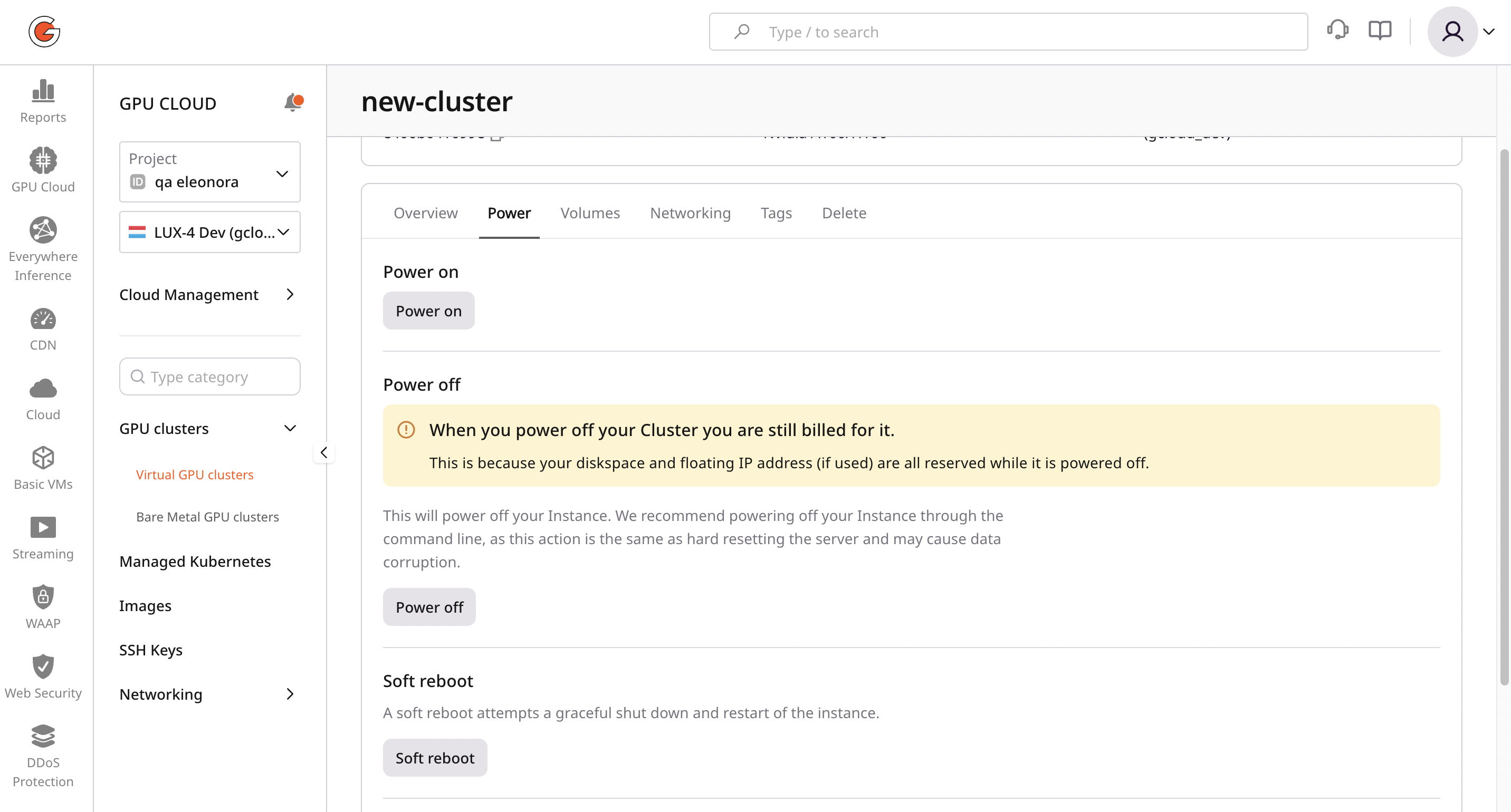Open DDoS Protection sidebar icon
Screen dimensions: 1511x812
[x=43, y=737]
